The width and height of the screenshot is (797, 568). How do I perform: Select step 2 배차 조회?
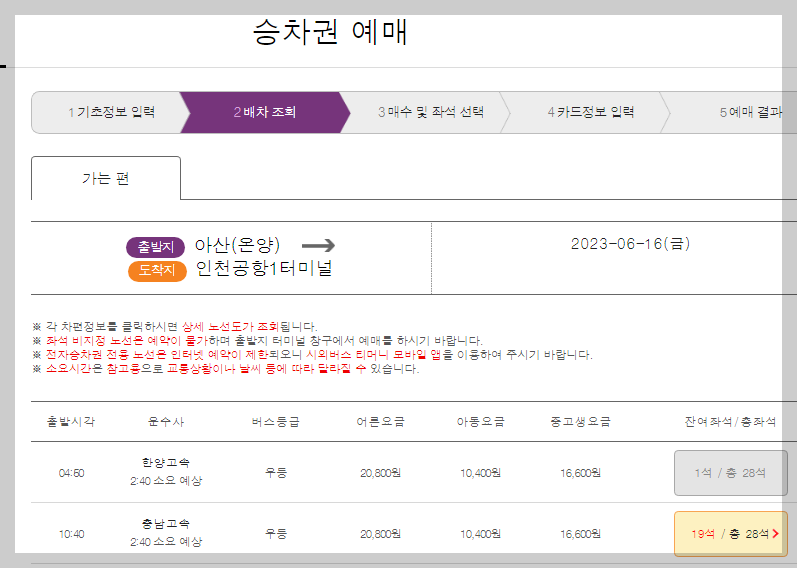(265, 112)
